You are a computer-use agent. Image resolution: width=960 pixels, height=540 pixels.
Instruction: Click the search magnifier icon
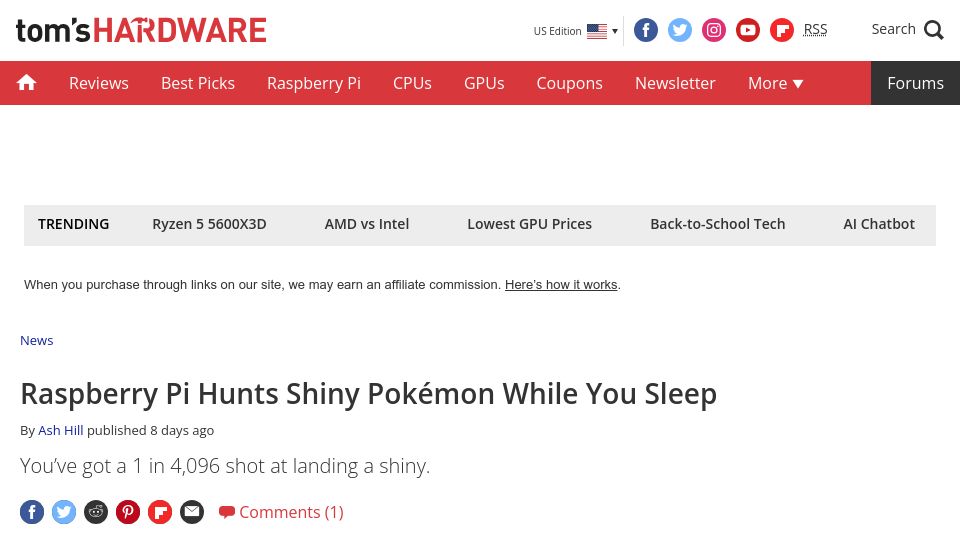(x=934, y=30)
